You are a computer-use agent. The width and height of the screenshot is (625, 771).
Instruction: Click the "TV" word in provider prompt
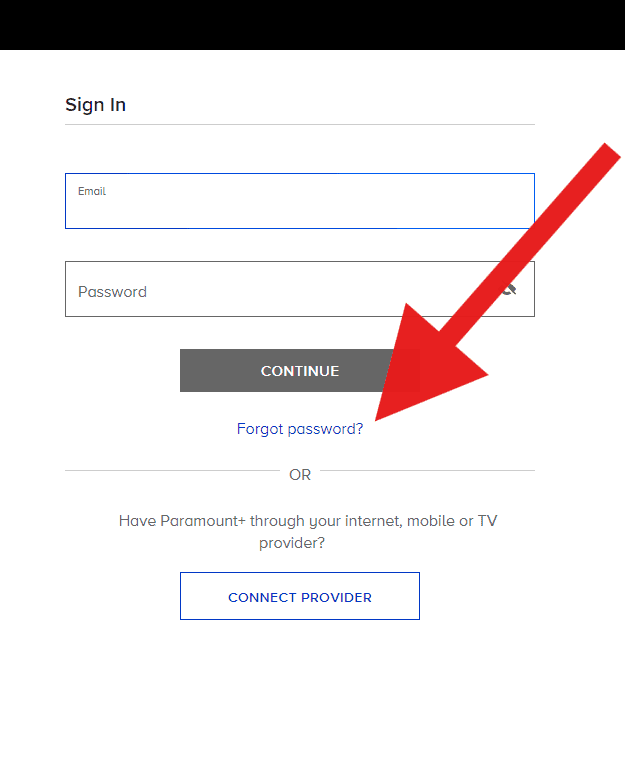(x=487, y=521)
